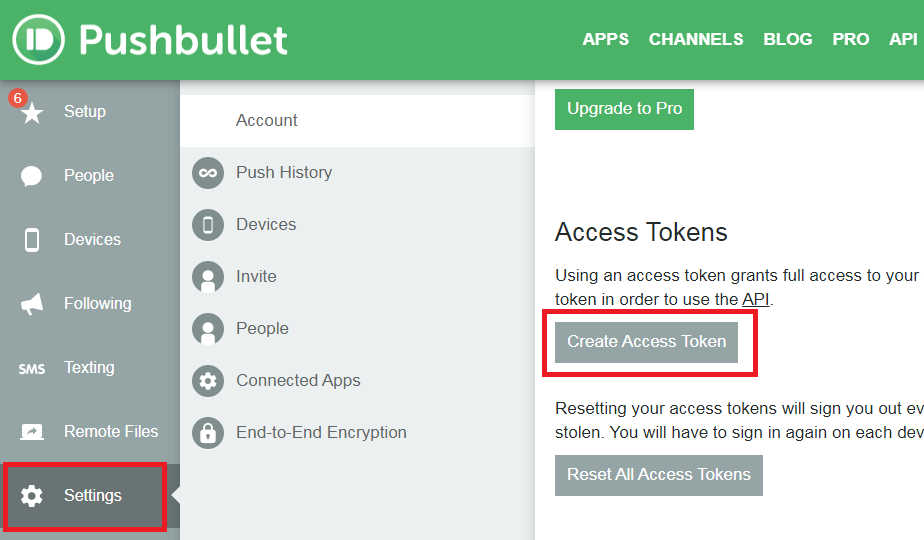Click the Remote Files laptop icon
Image resolution: width=924 pixels, height=540 pixels.
[32, 432]
